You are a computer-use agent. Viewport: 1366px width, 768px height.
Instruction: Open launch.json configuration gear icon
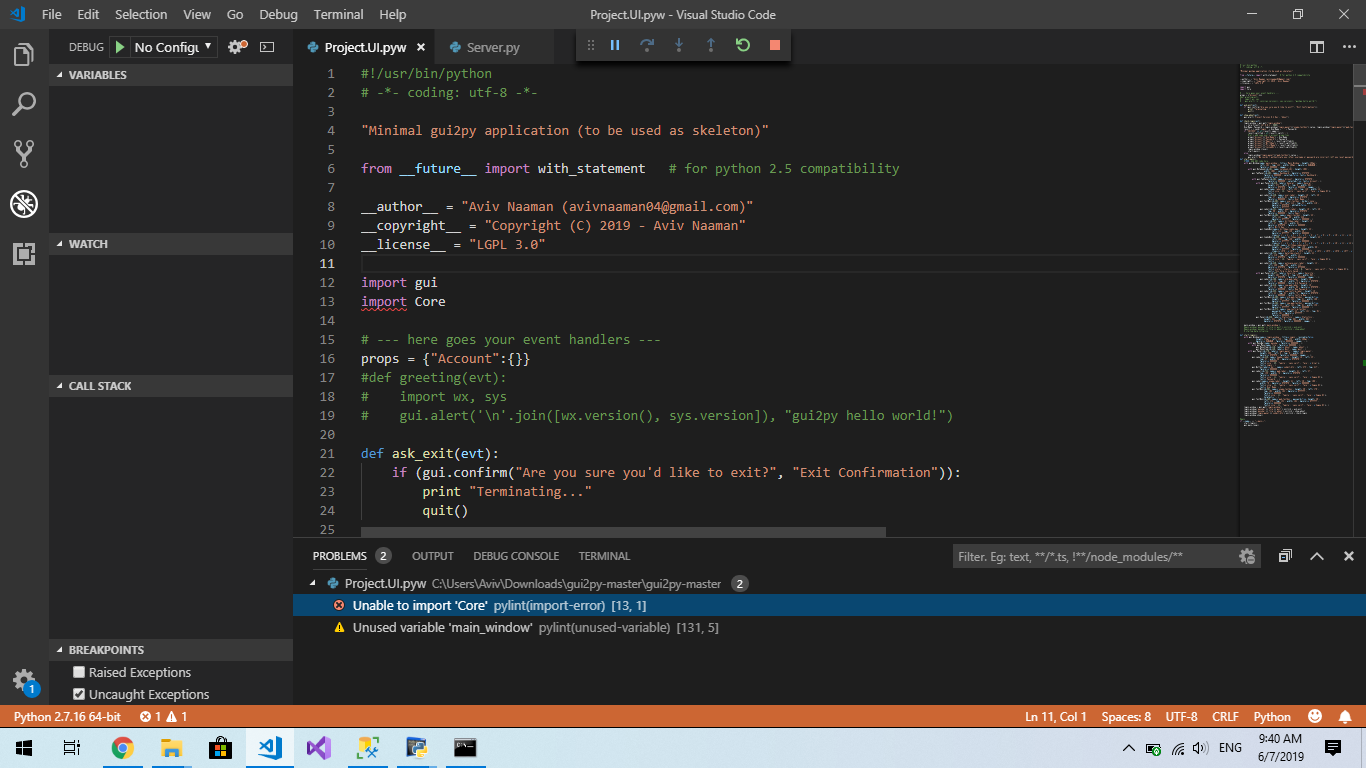coord(236,47)
